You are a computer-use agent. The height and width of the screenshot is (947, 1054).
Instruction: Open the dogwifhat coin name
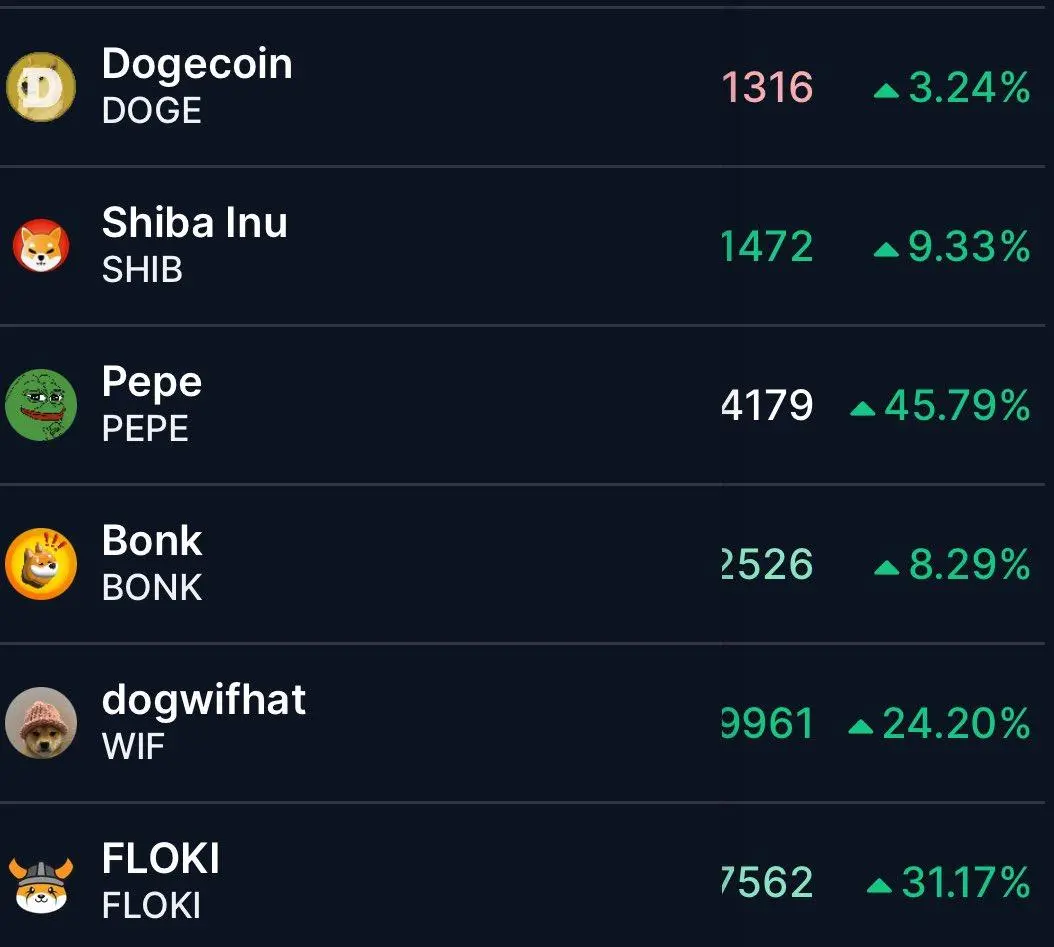tap(204, 700)
